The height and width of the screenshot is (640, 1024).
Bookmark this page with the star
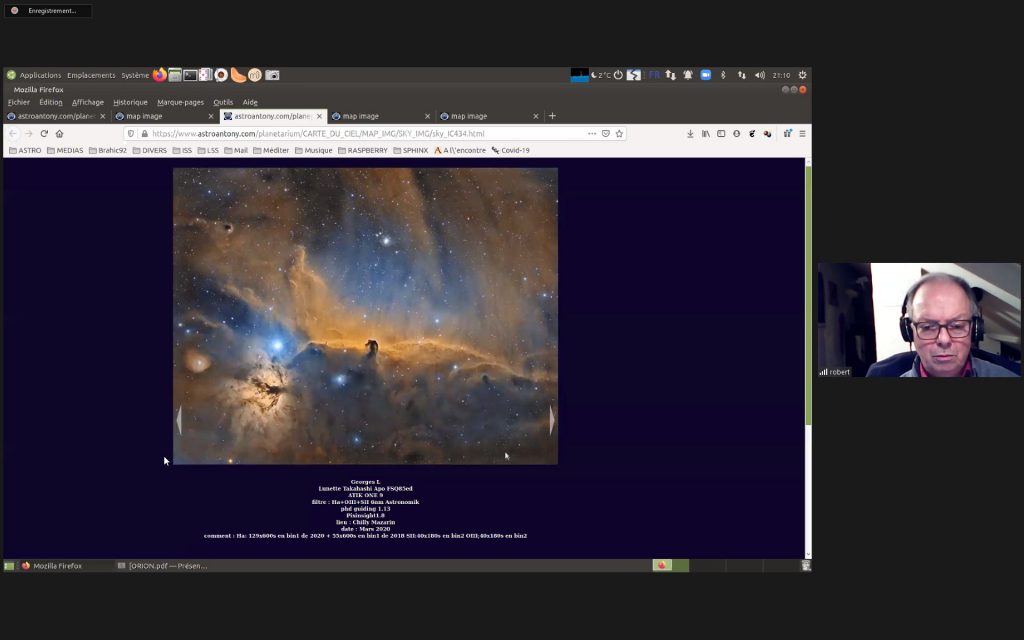619,134
